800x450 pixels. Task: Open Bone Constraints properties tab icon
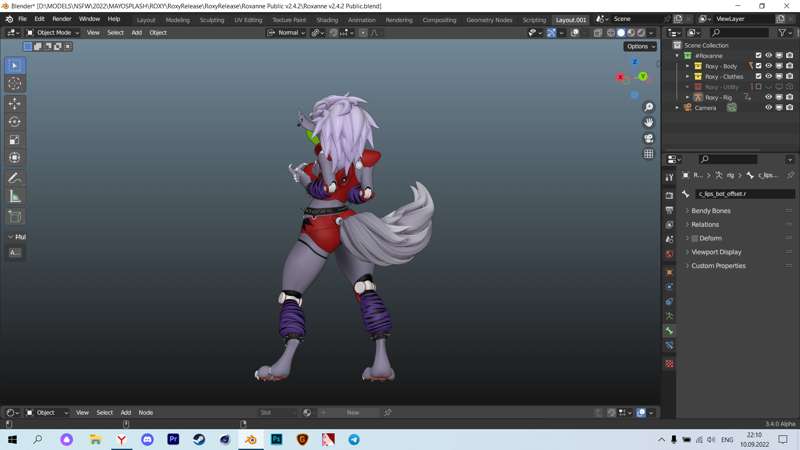coord(669,346)
